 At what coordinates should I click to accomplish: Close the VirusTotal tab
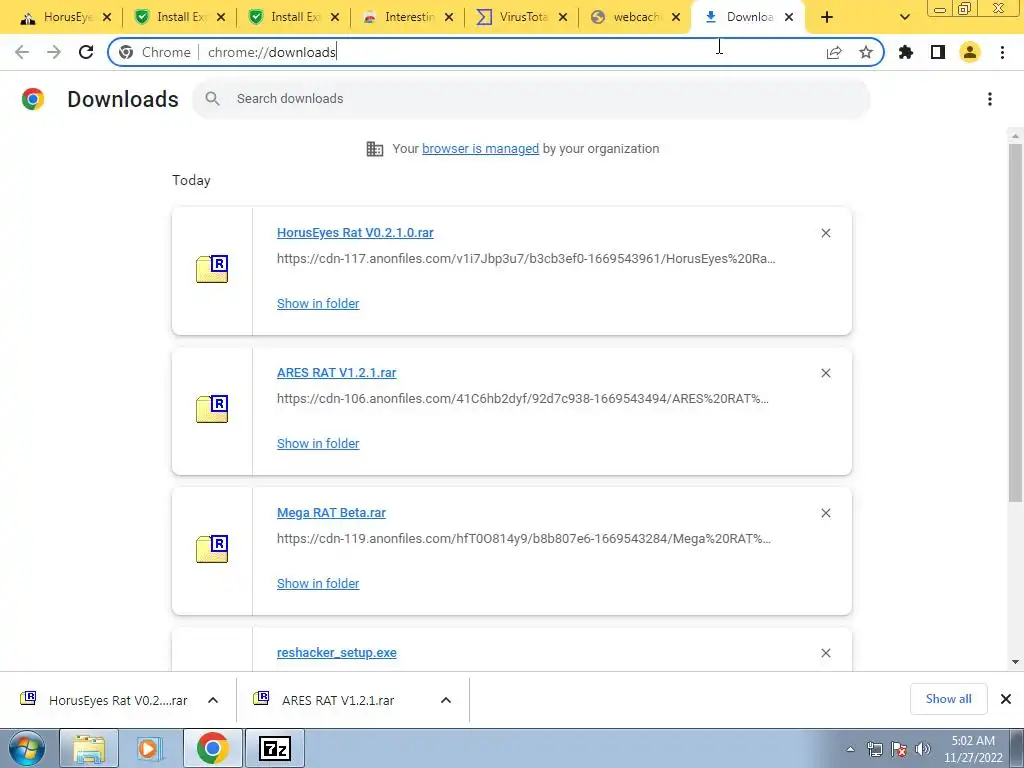(x=563, y=17)
